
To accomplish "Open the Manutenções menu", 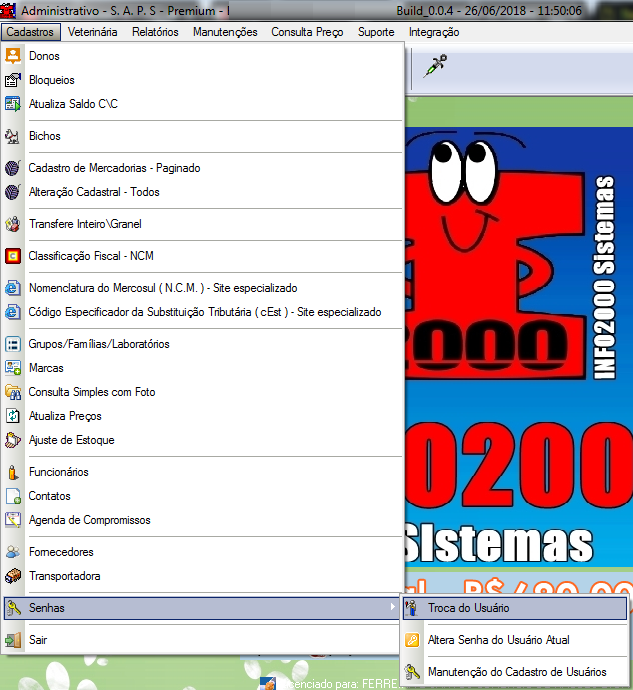I will pyautogui.click(x=225, y=32).
